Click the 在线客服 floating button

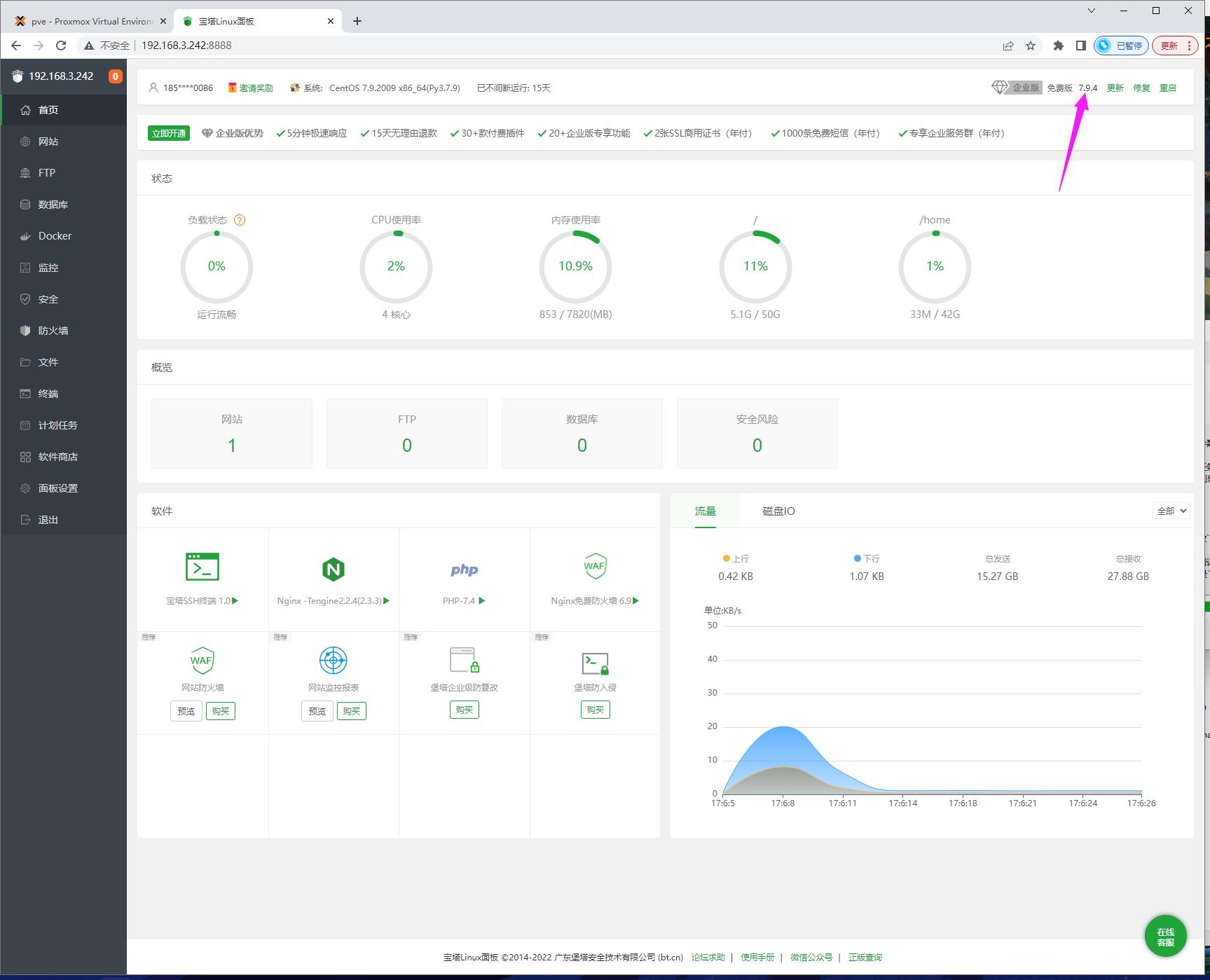(1165, 937)
